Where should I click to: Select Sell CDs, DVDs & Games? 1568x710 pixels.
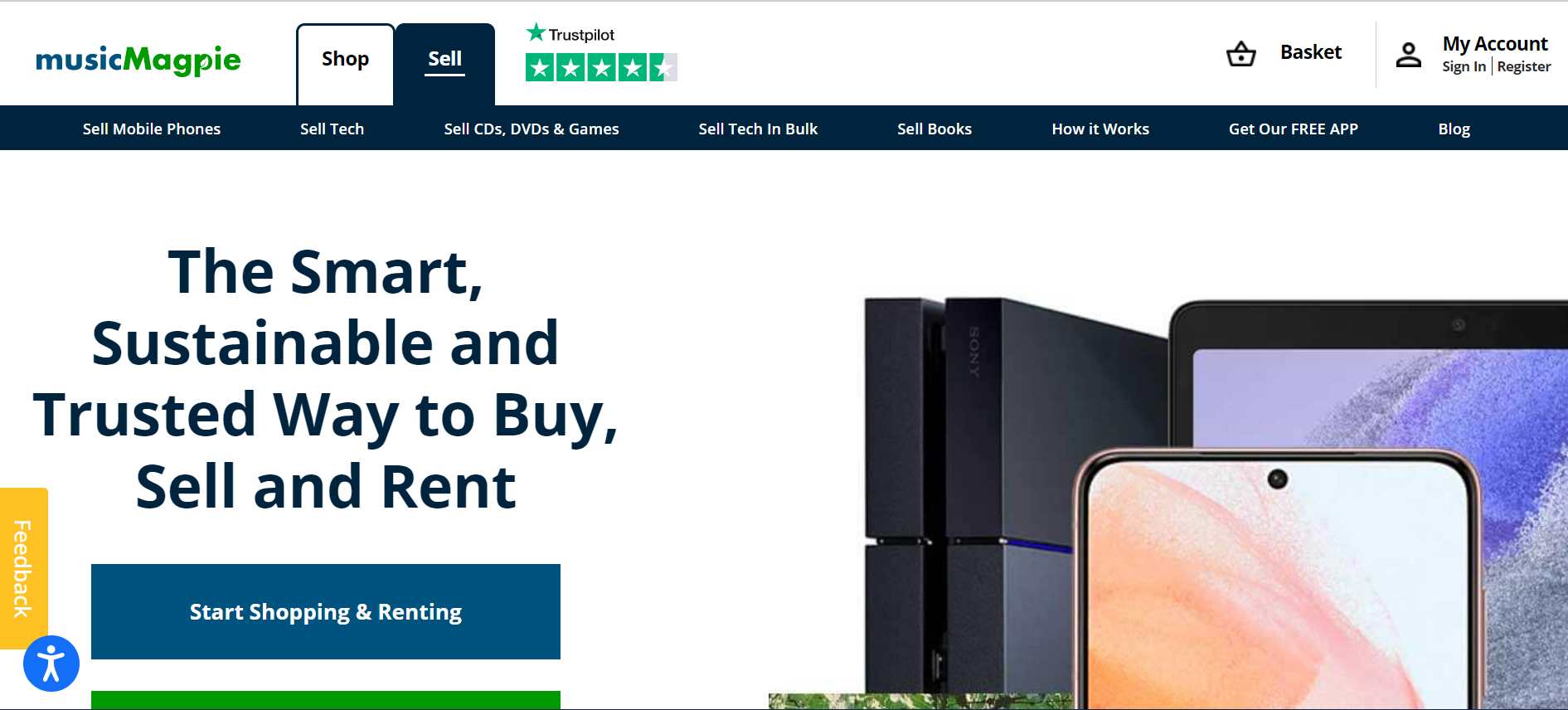(532, 129)
